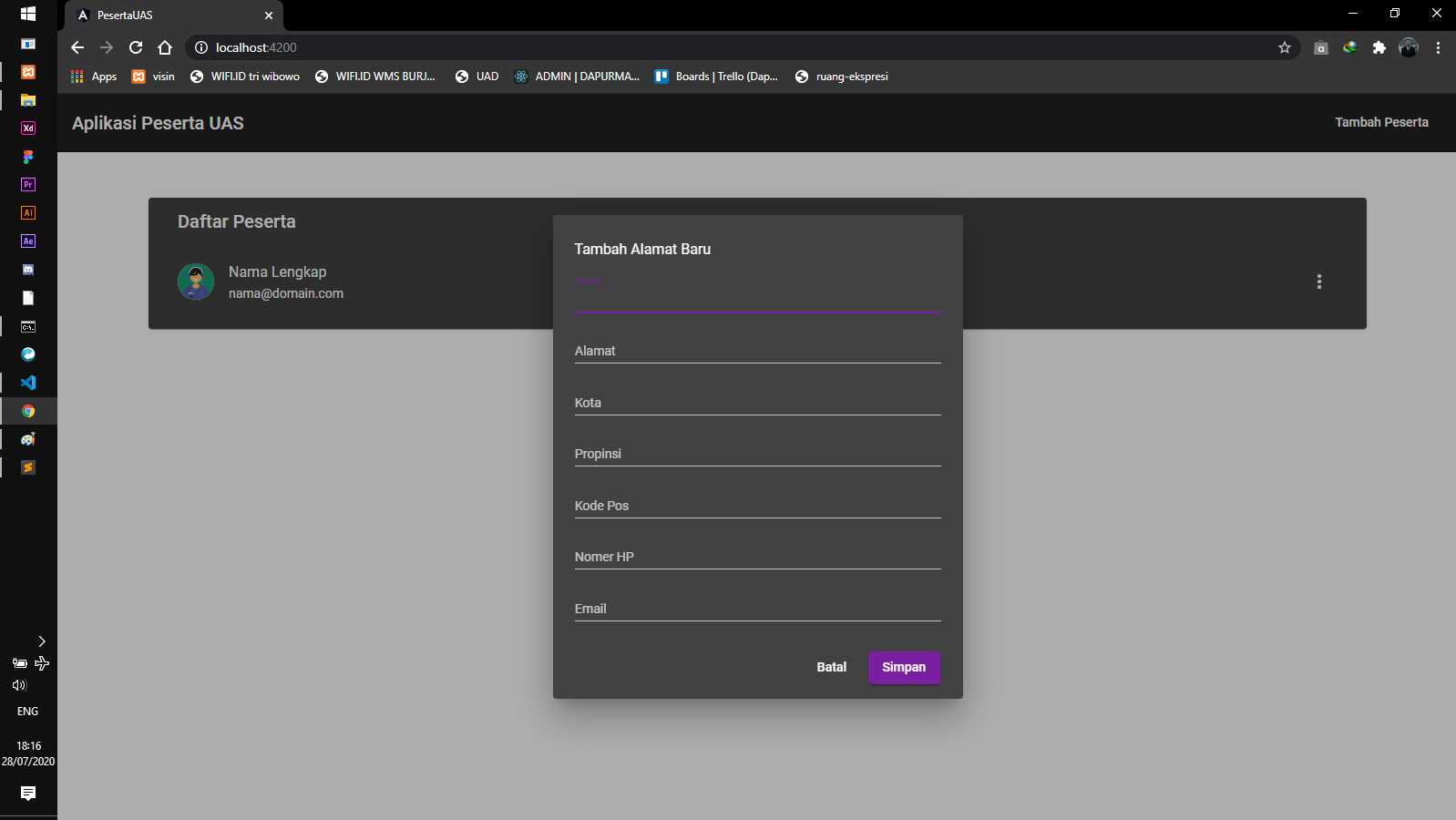1456x820 pixels.
Task: Open the Chrome three-dot menu
Action: click(x=1438, y=47)
